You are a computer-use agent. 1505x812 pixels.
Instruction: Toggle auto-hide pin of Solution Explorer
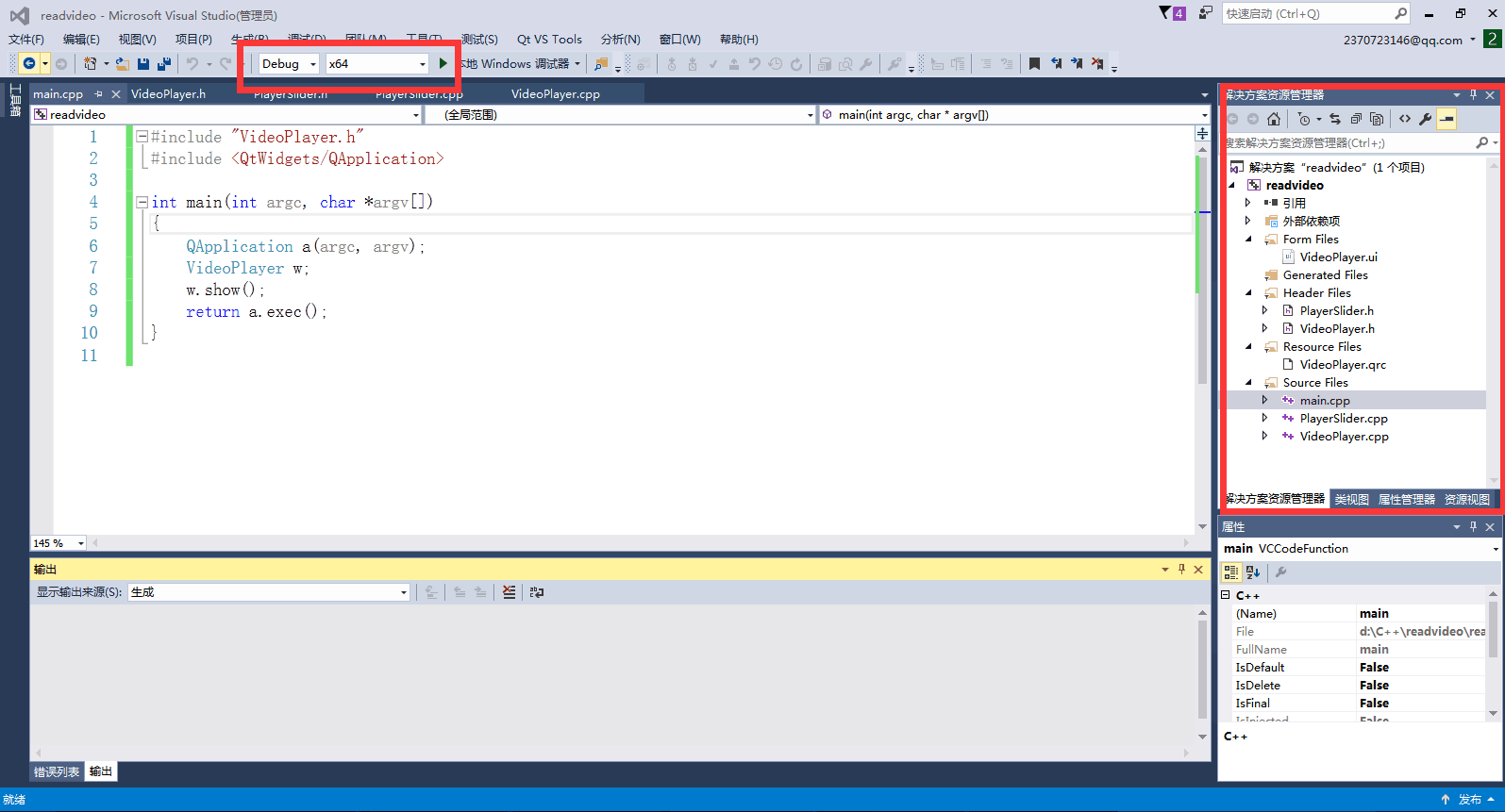click(1473, 95)
